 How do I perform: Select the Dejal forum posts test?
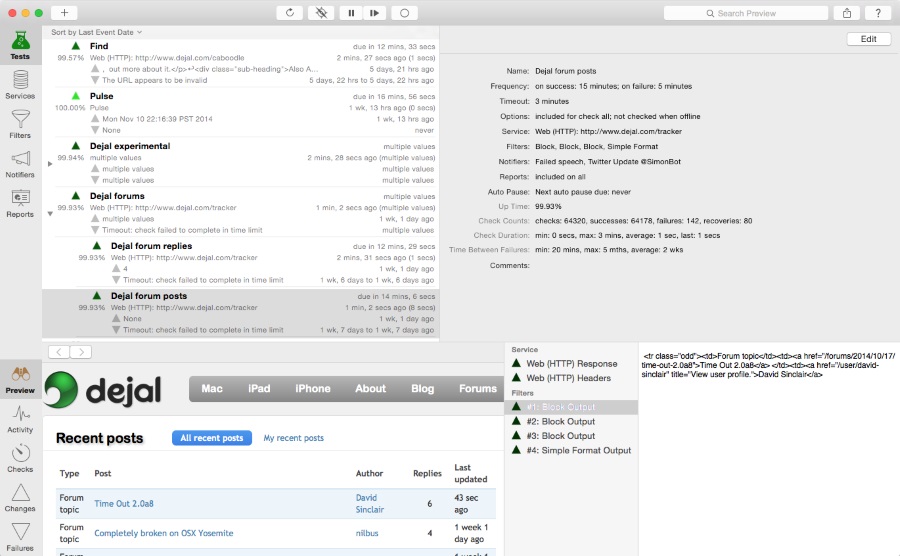[241, 313]
